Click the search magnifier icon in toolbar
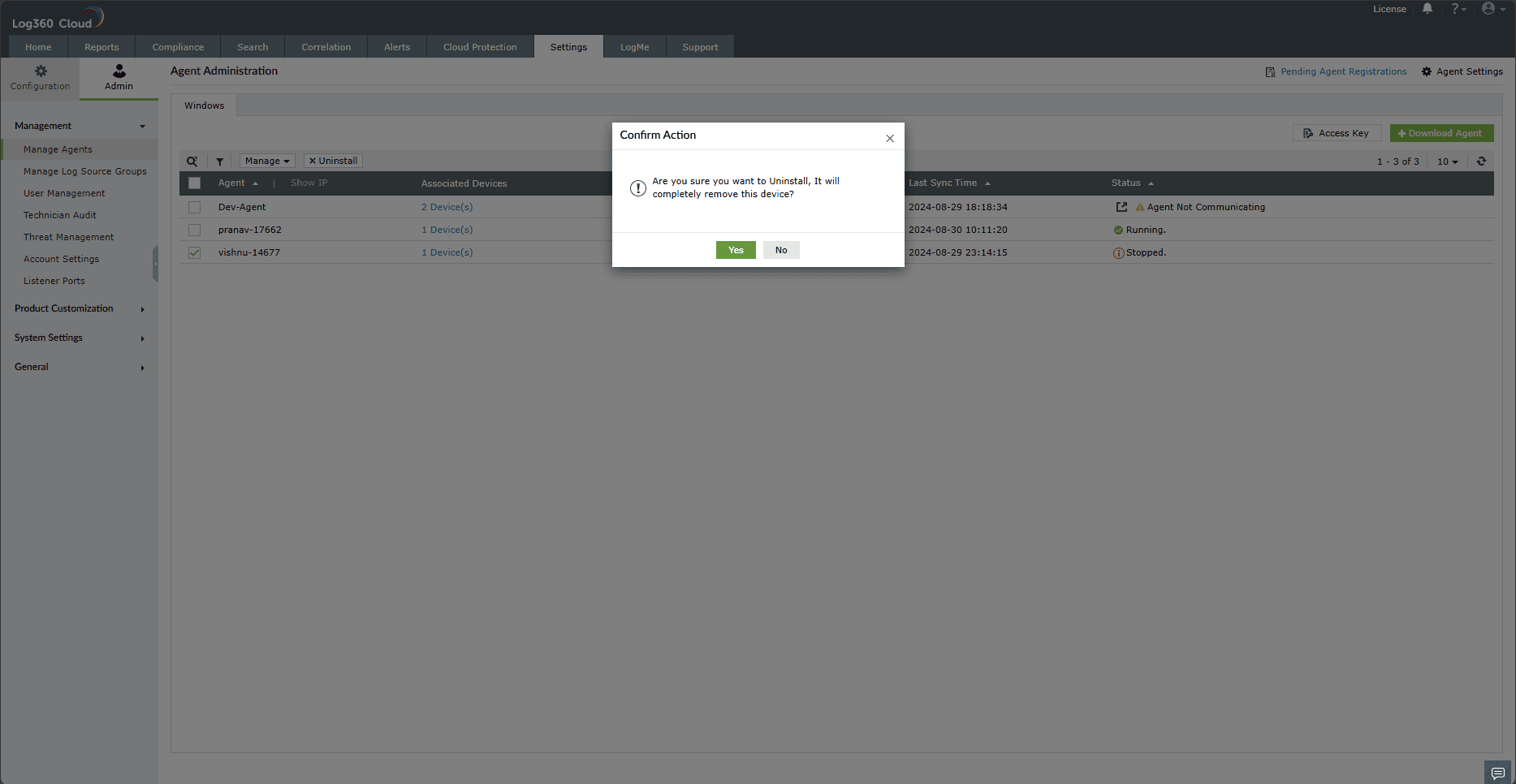 pos(192,162)
